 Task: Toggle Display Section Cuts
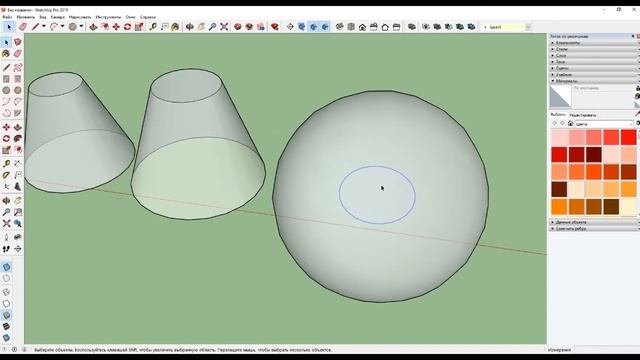(313, 27)
